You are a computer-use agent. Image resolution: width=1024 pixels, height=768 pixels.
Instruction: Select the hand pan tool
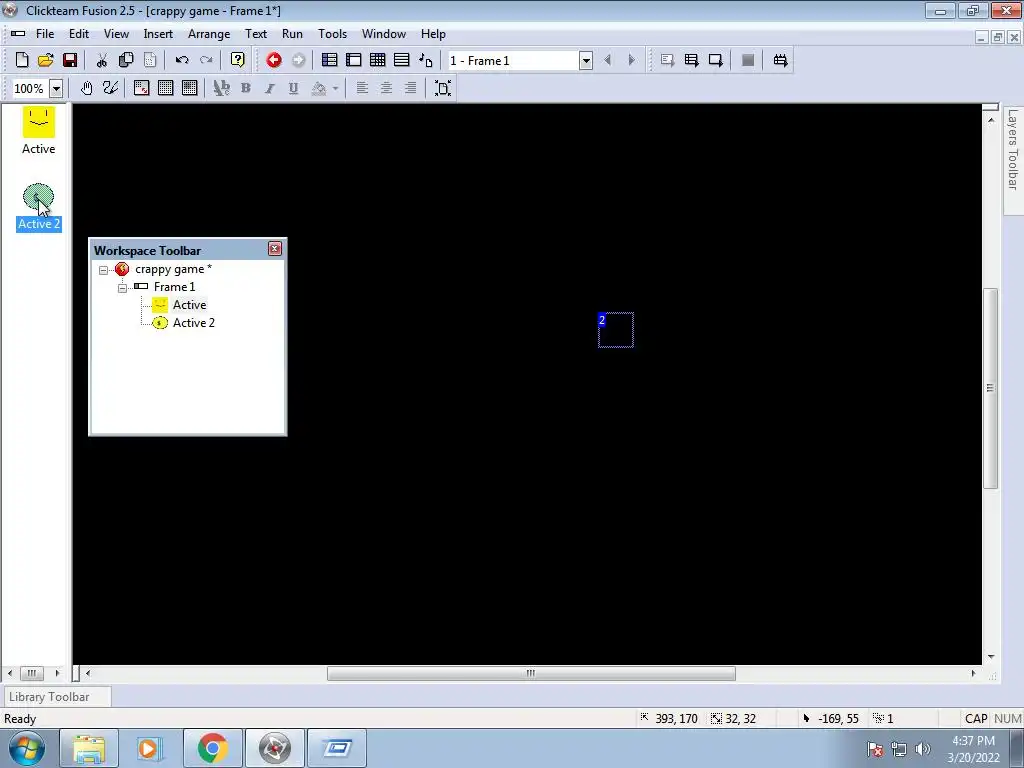tap(86, 88)
